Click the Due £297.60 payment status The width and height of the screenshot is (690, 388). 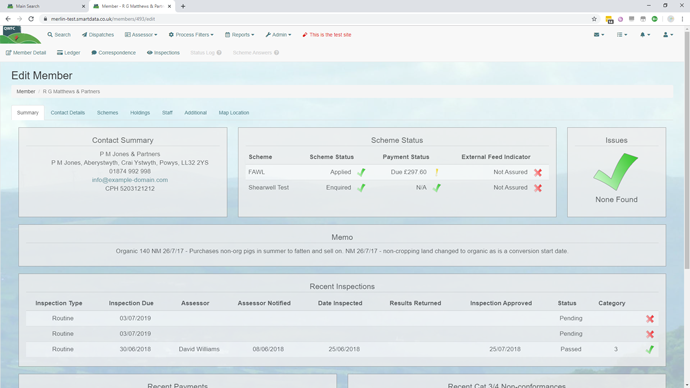(x=408, y=172)
